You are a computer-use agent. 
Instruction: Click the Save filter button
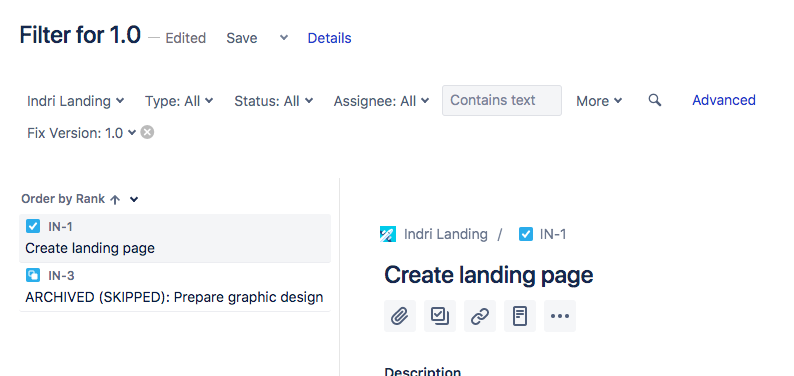coord(242,38)
